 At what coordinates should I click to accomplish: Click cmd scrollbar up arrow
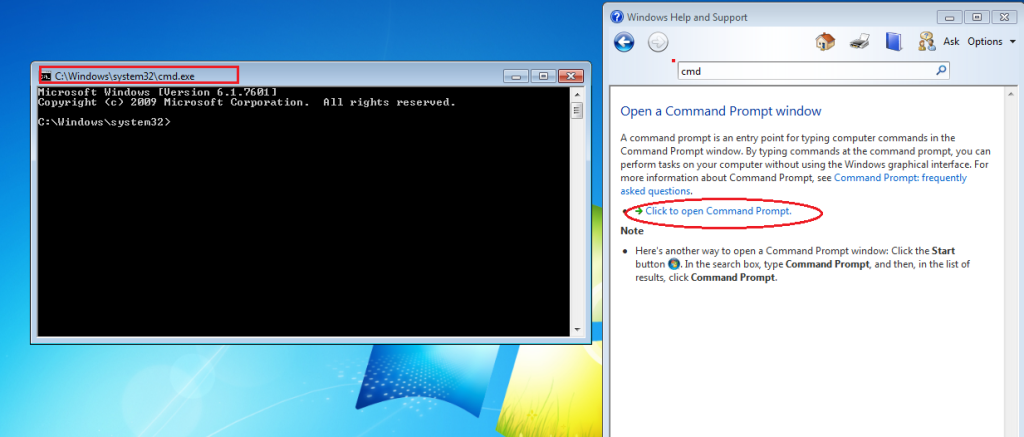(x=577, y=93)
